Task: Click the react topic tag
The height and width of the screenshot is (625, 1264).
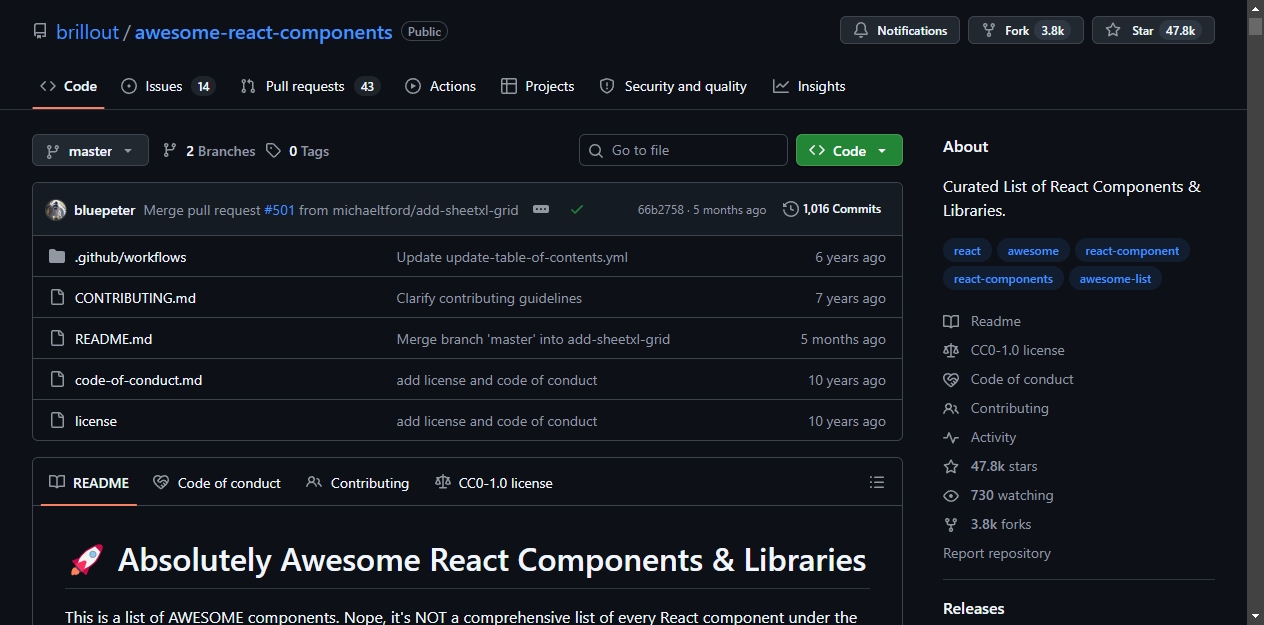Action: pos(967,251)
